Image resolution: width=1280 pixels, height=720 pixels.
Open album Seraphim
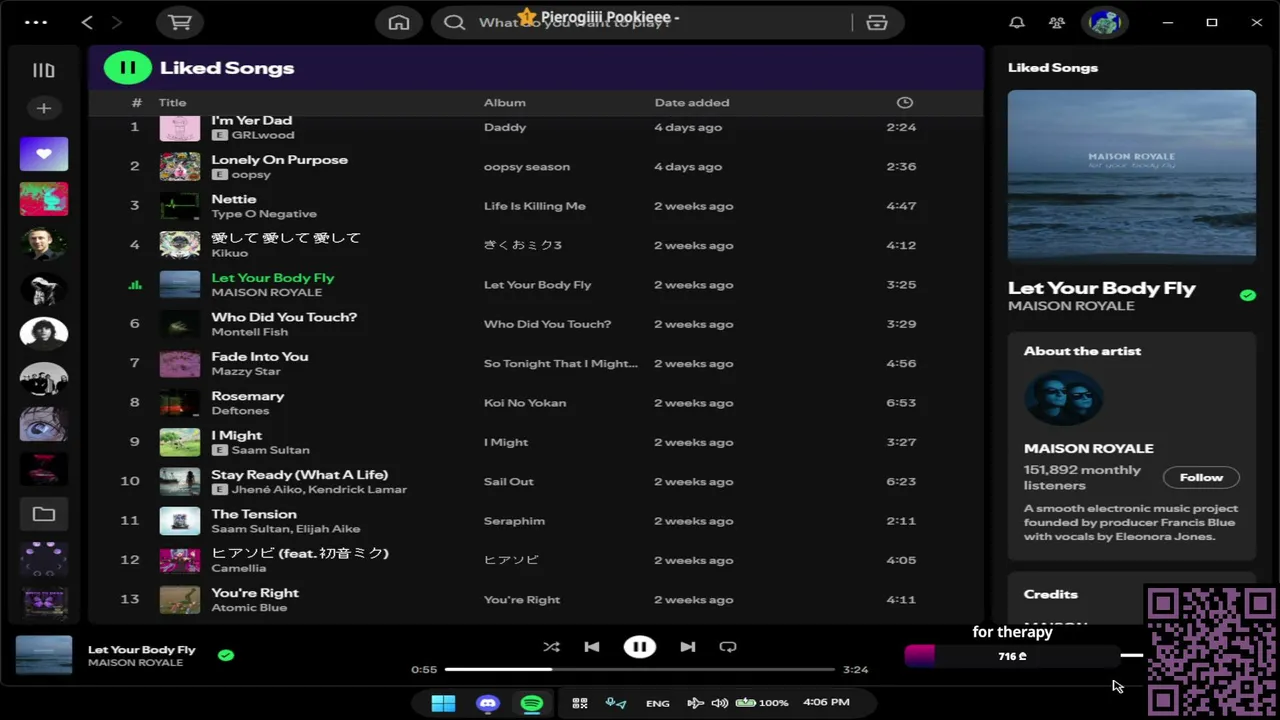click(x=514, y=521)
